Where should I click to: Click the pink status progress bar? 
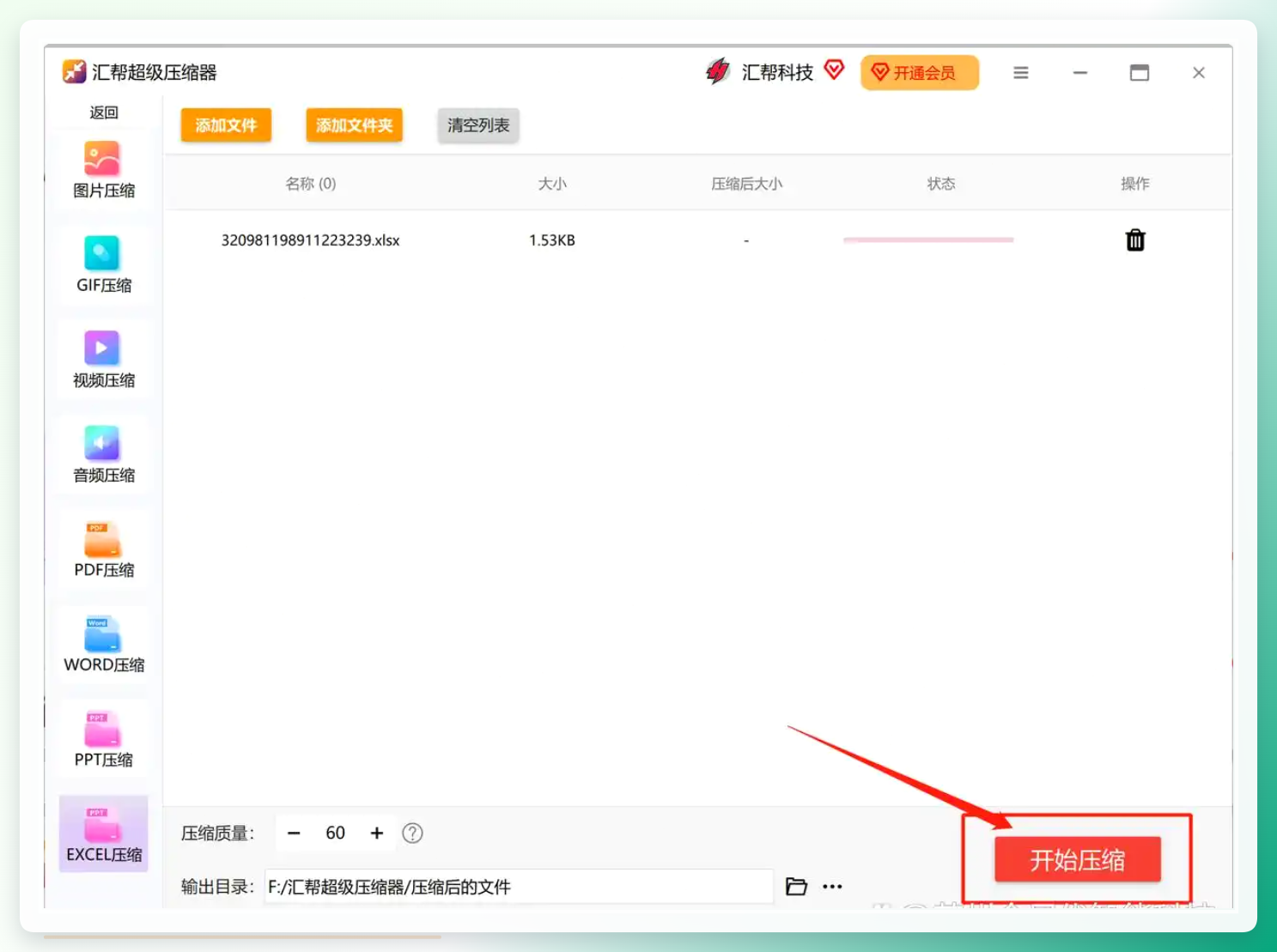pyautogui.click(x=928, y=240)
